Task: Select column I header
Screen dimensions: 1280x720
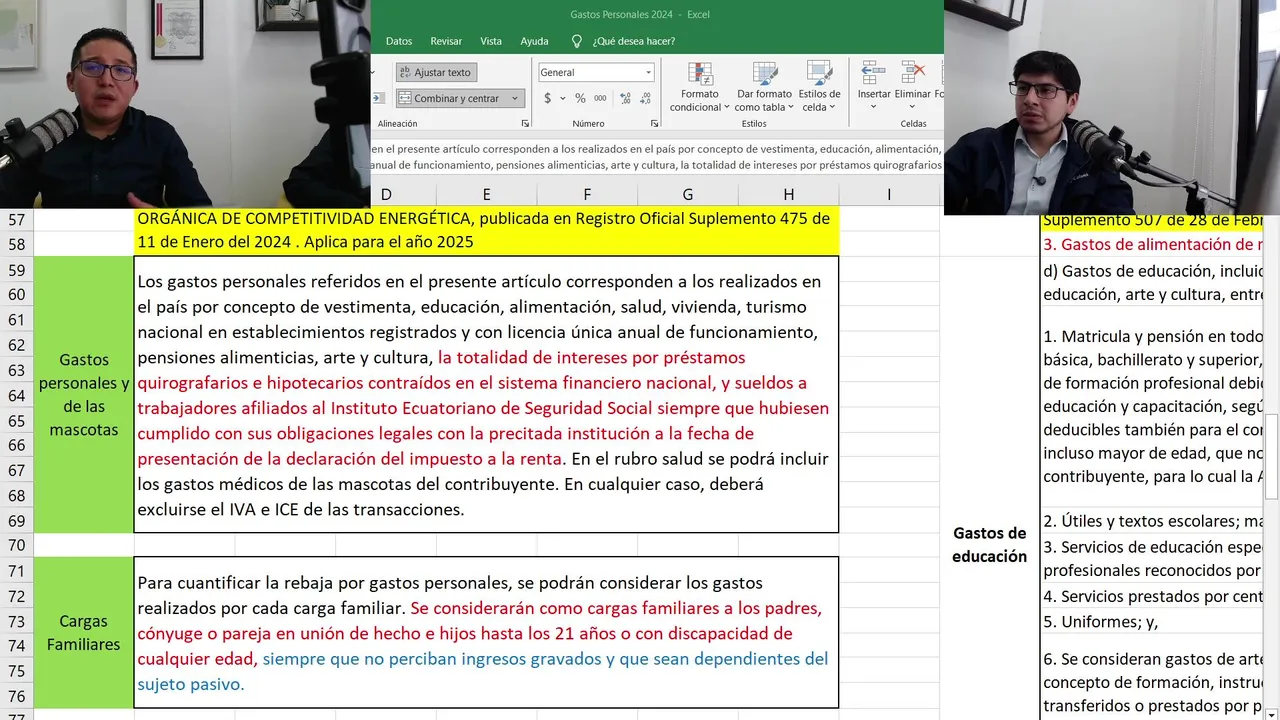Action: 889,194
